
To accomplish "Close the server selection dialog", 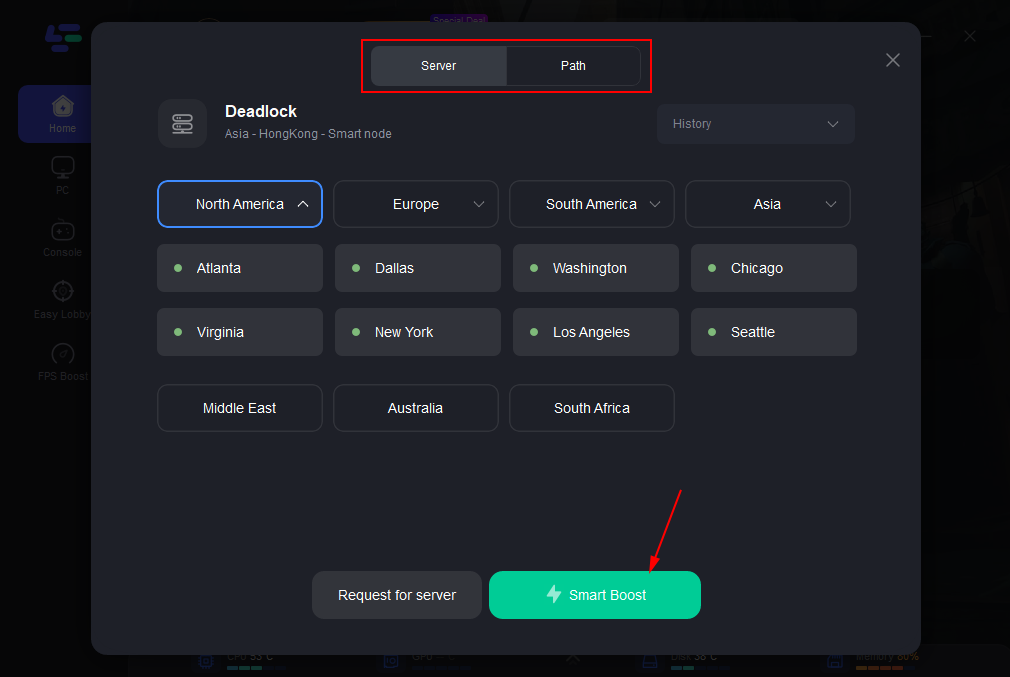I will 893,60.
